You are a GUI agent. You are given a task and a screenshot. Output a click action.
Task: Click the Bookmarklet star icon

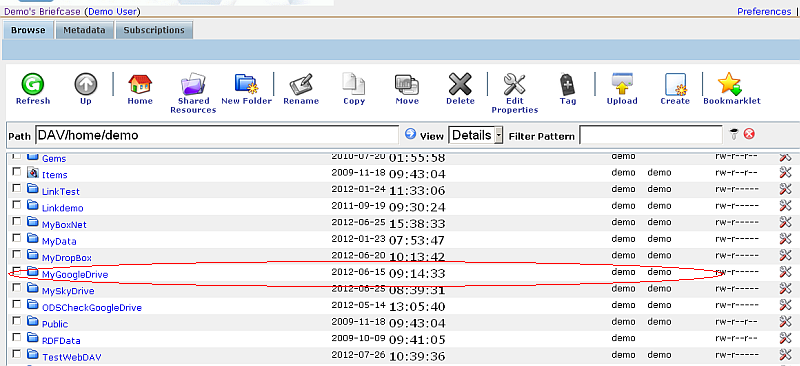tap(730, 84)
